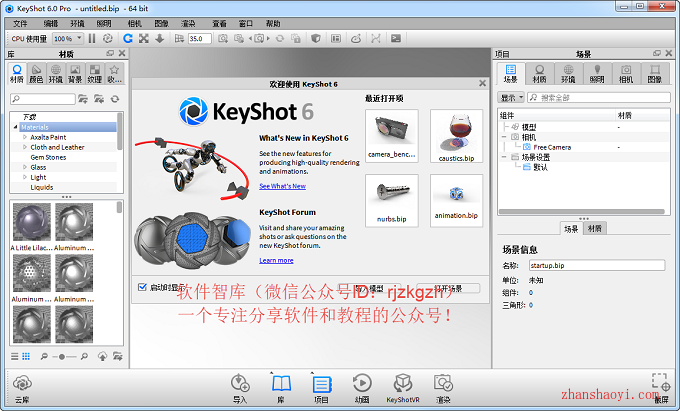Collapse the Materials tree node
The image size is (680, 411).
[x=16, y=127]
